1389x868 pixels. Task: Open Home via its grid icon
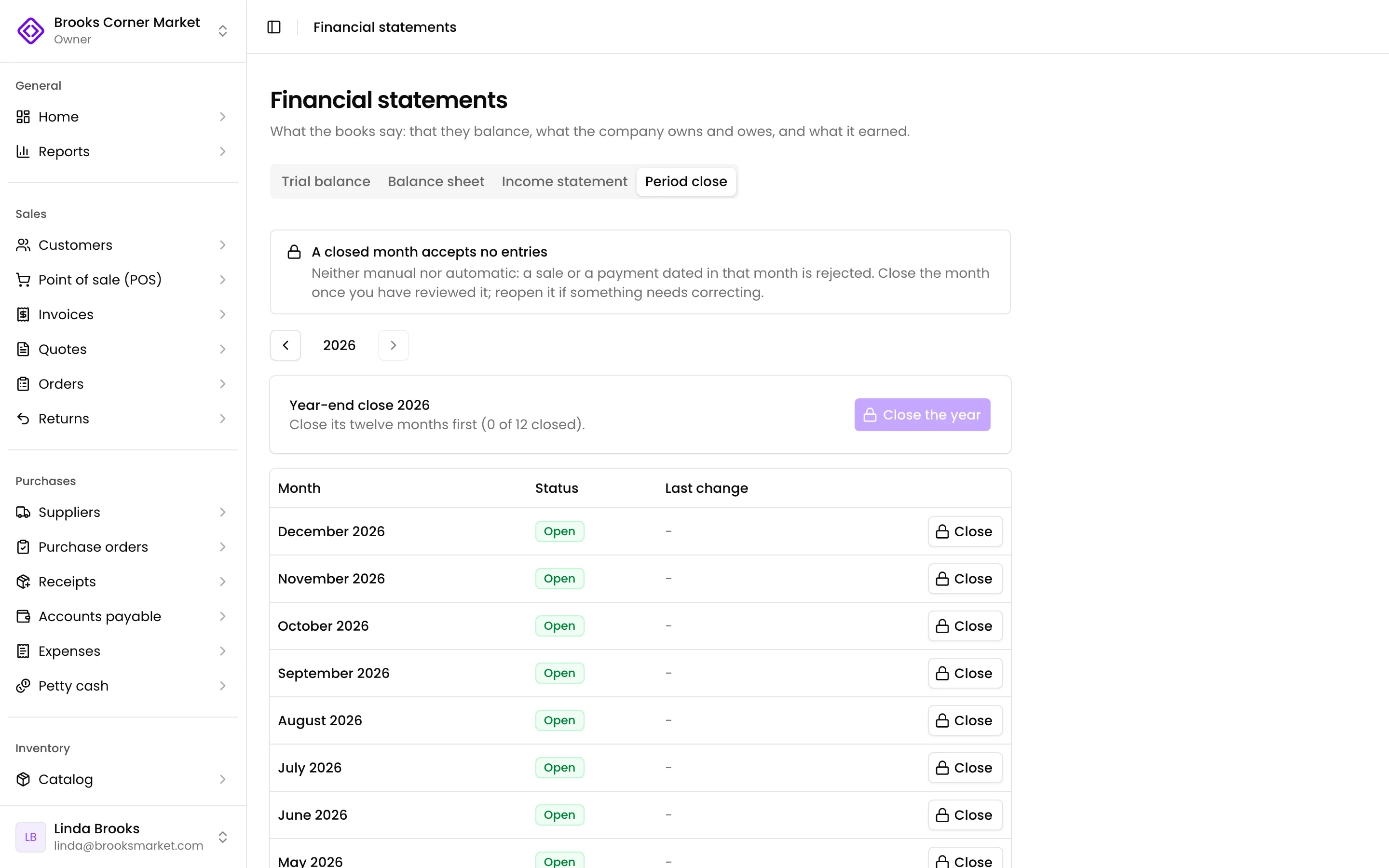tap(23, 117)
